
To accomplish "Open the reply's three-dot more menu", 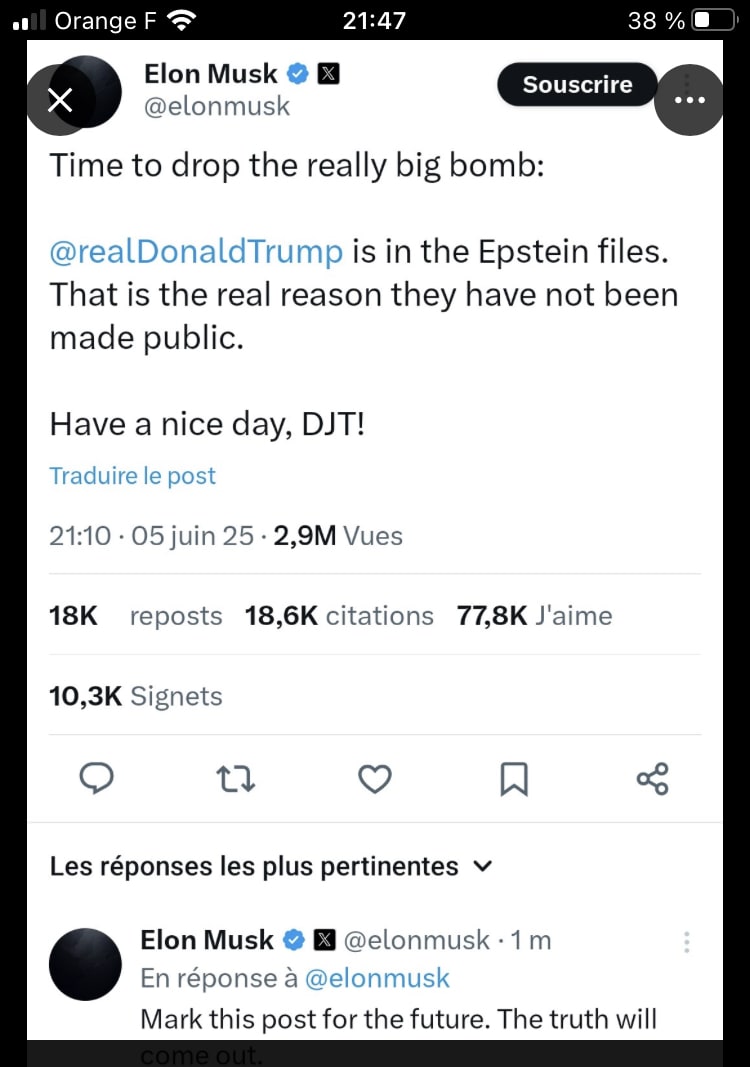I will (x=687, y=942).
